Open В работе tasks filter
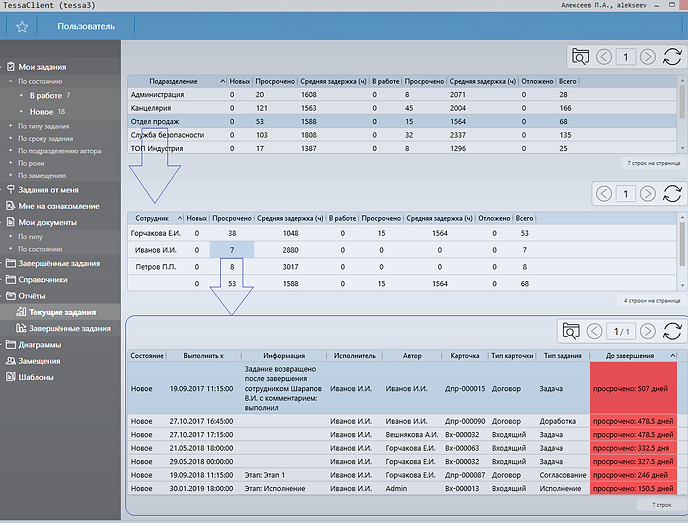Screen dimensions: 688x523 46,95
